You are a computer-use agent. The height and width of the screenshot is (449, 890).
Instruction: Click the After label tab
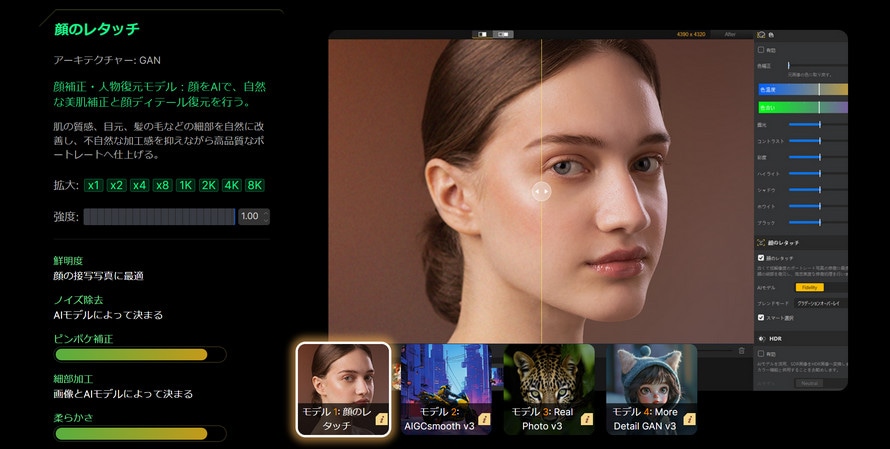[731, 35]
